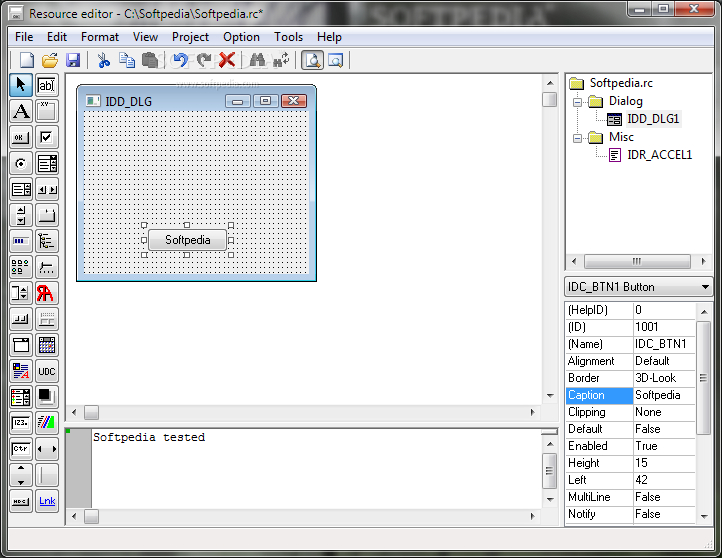Open the Option menu

[x=241, y=37]
